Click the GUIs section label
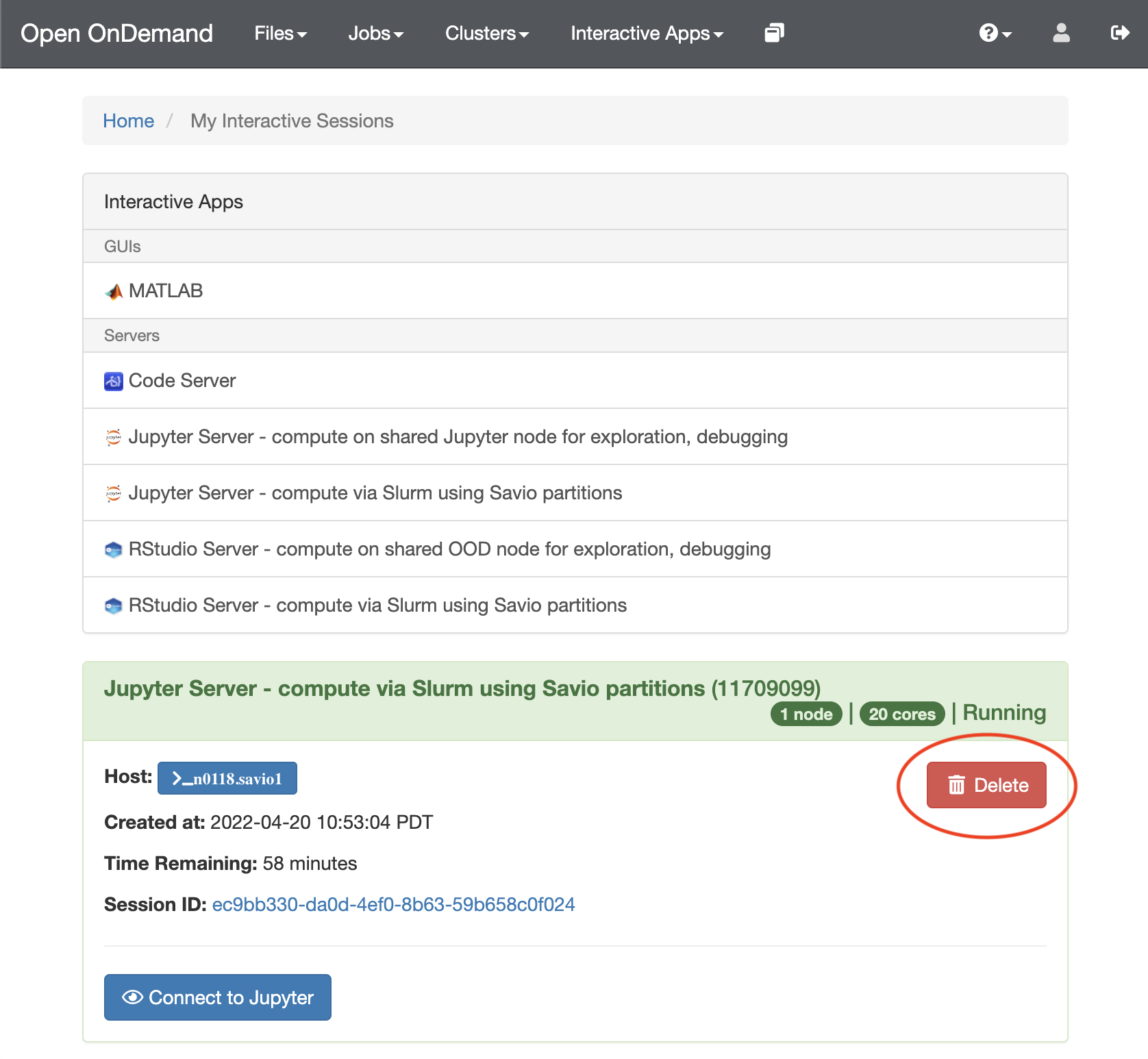Image resolution: width=1148 pixels, height=1059 pixels. (x=123, y=247)
